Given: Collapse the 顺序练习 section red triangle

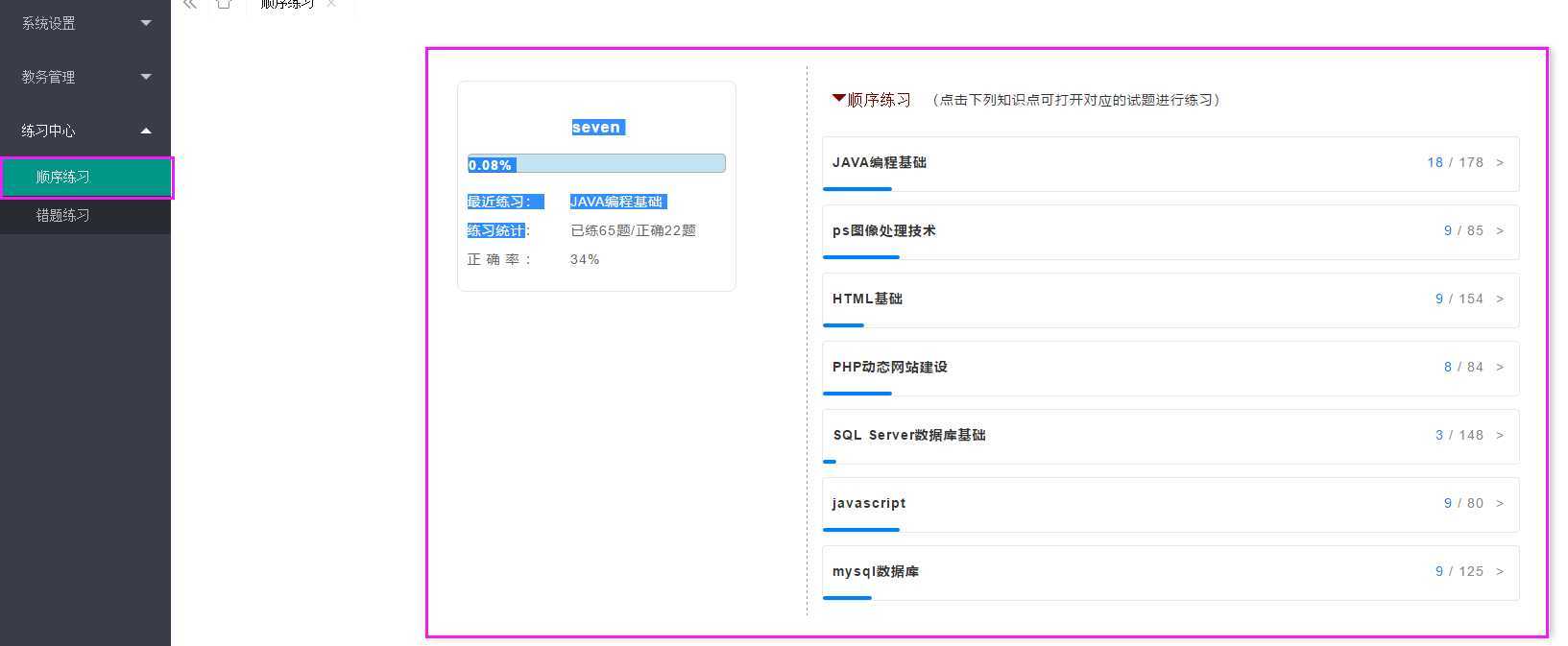Looking at the screenshot, I should (838, 98).
